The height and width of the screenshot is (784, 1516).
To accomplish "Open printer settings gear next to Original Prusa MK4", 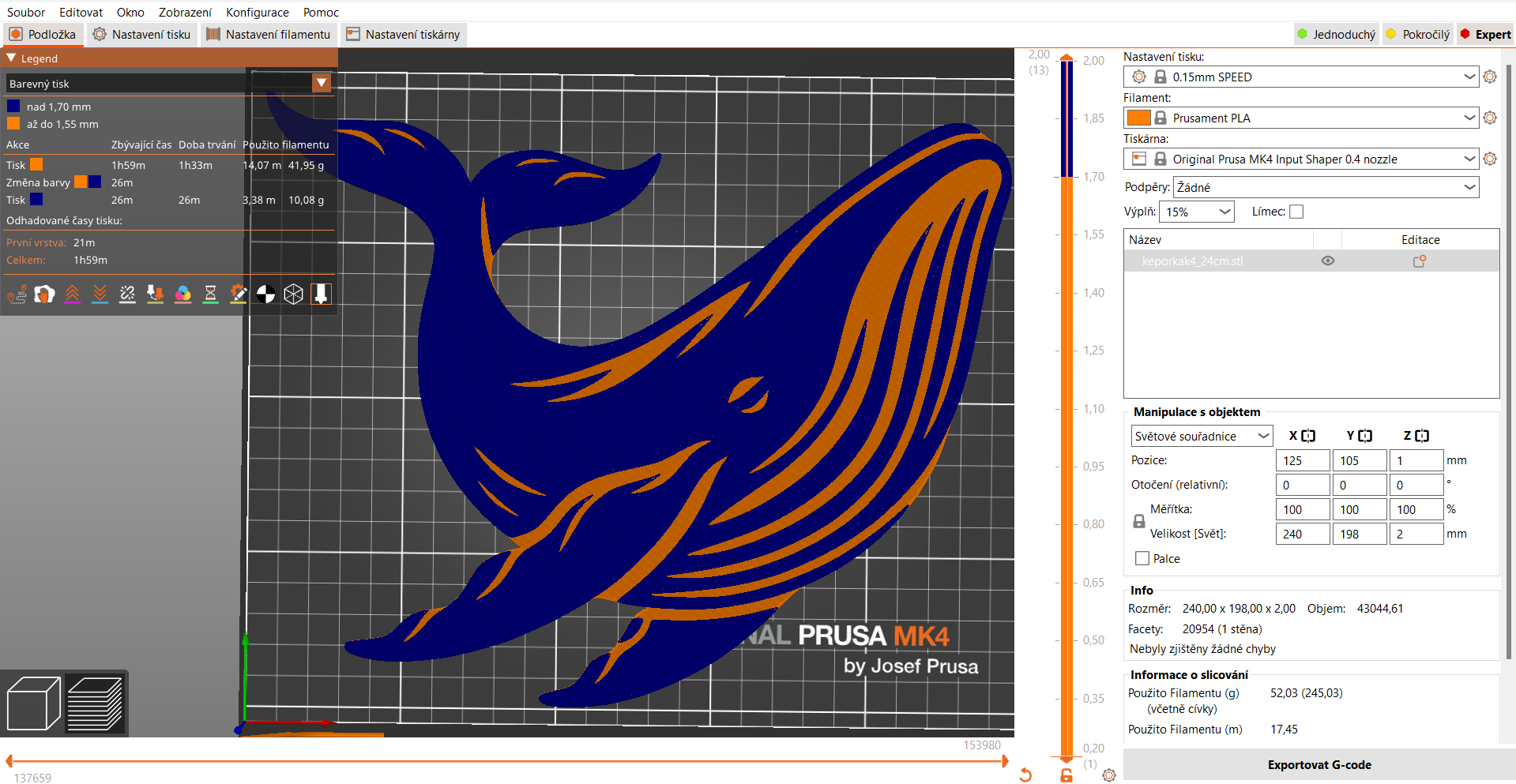I will click(1490, 159).
